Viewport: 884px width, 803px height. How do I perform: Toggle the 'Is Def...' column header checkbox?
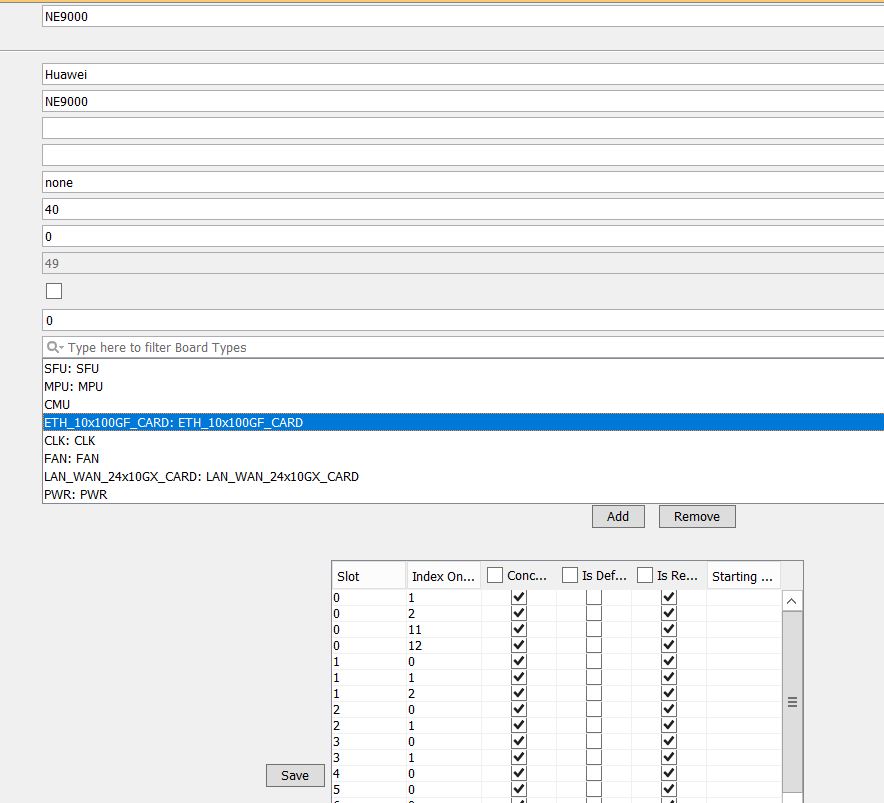click(x=570, y=576)
